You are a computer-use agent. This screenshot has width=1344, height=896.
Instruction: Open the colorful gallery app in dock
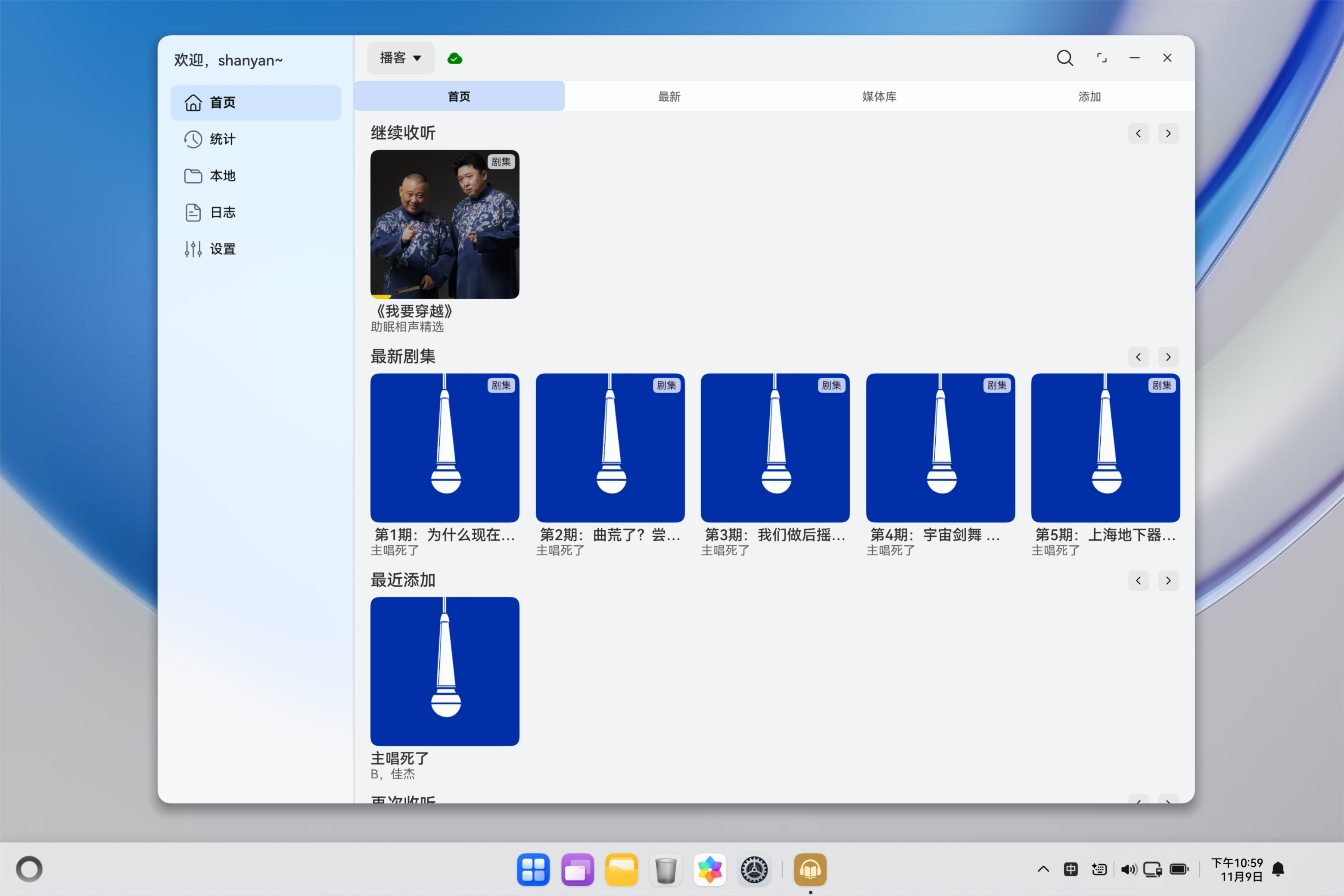pyautogui.click(x=710, y=870)
